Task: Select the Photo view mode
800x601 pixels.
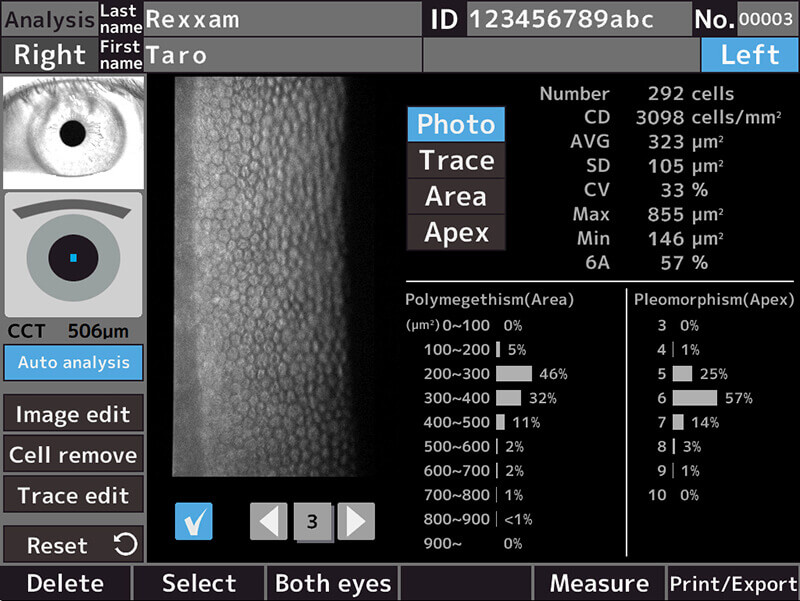Action: tap(455, 125)
